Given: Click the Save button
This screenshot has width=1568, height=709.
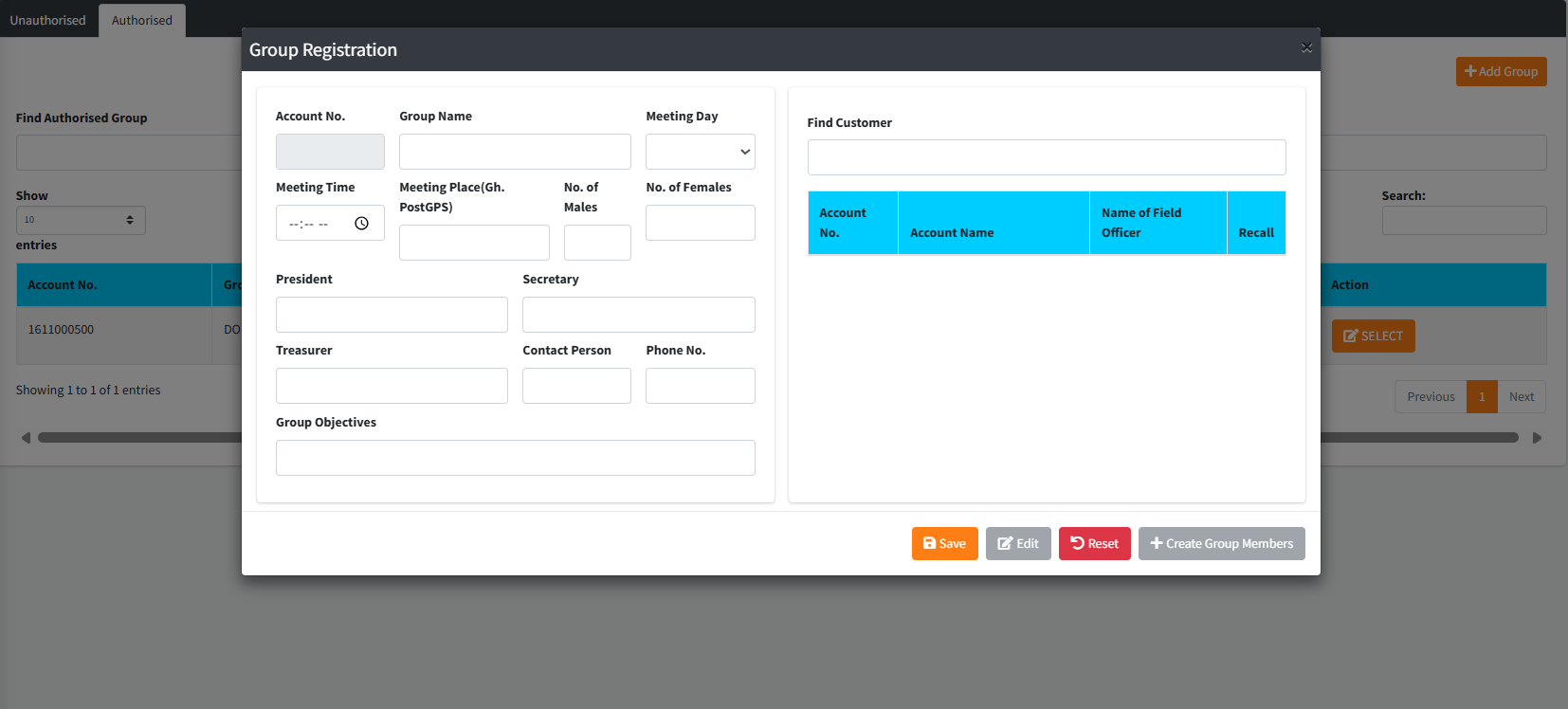Looking at the screenshot, I should coord(944,543).
